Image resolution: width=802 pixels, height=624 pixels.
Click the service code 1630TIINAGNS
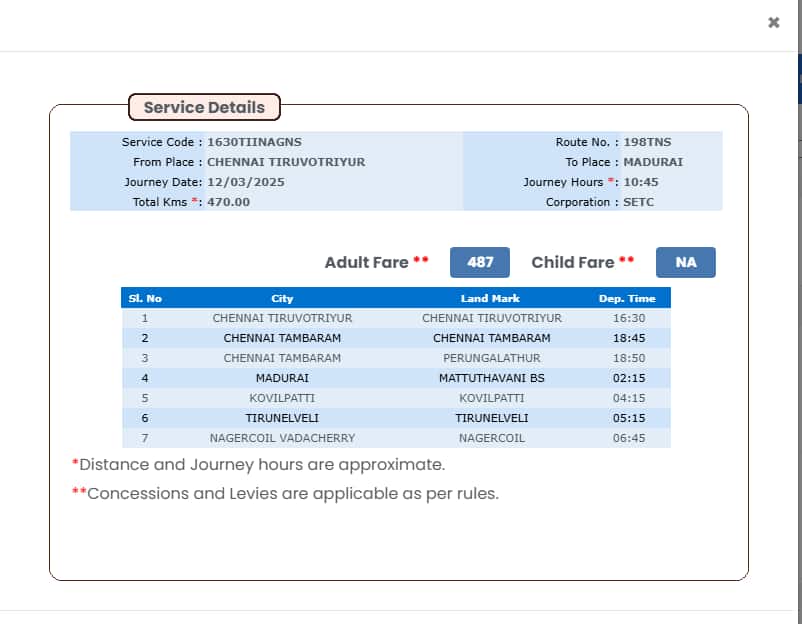pos(254,142)
